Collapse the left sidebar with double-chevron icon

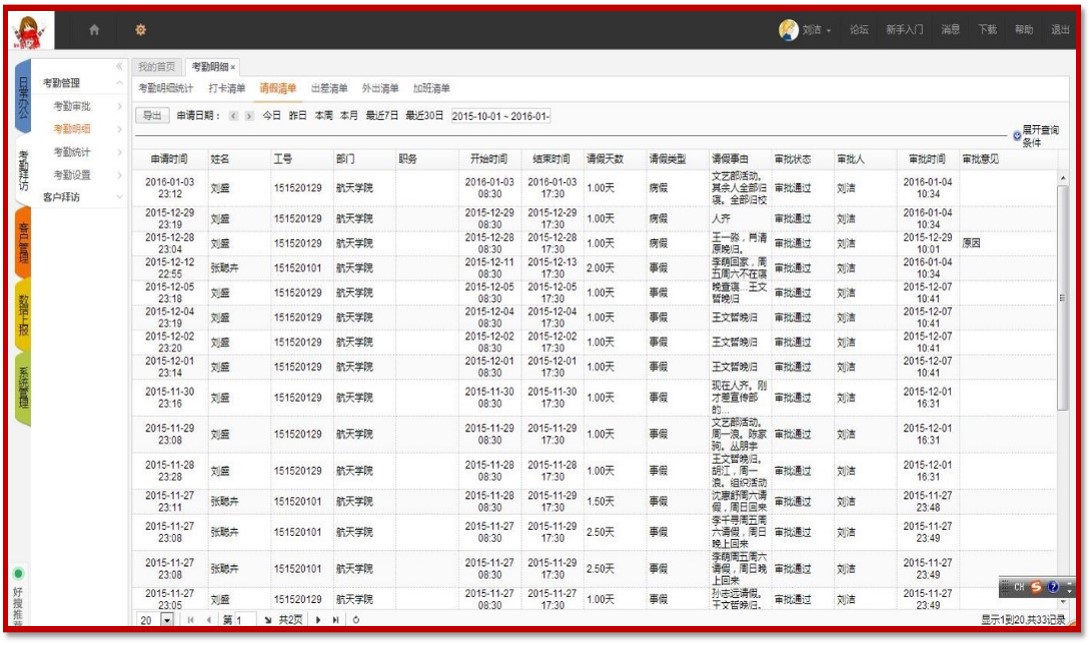click(x=119, y=67)
